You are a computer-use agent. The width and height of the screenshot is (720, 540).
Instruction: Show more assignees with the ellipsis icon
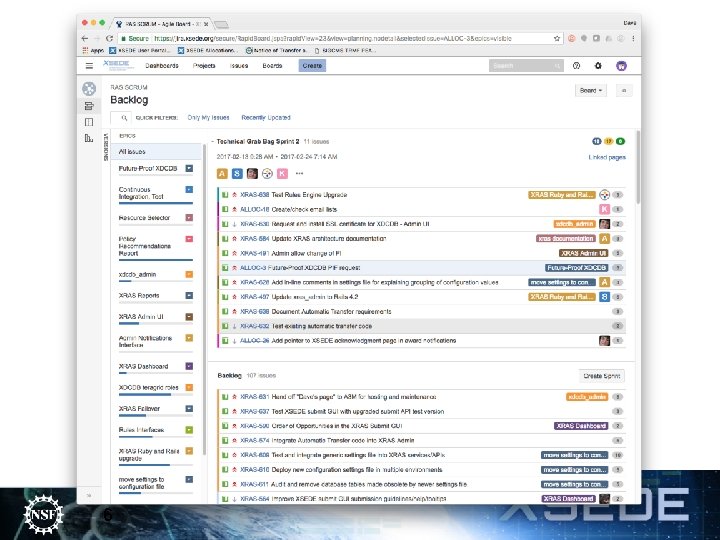299,174
